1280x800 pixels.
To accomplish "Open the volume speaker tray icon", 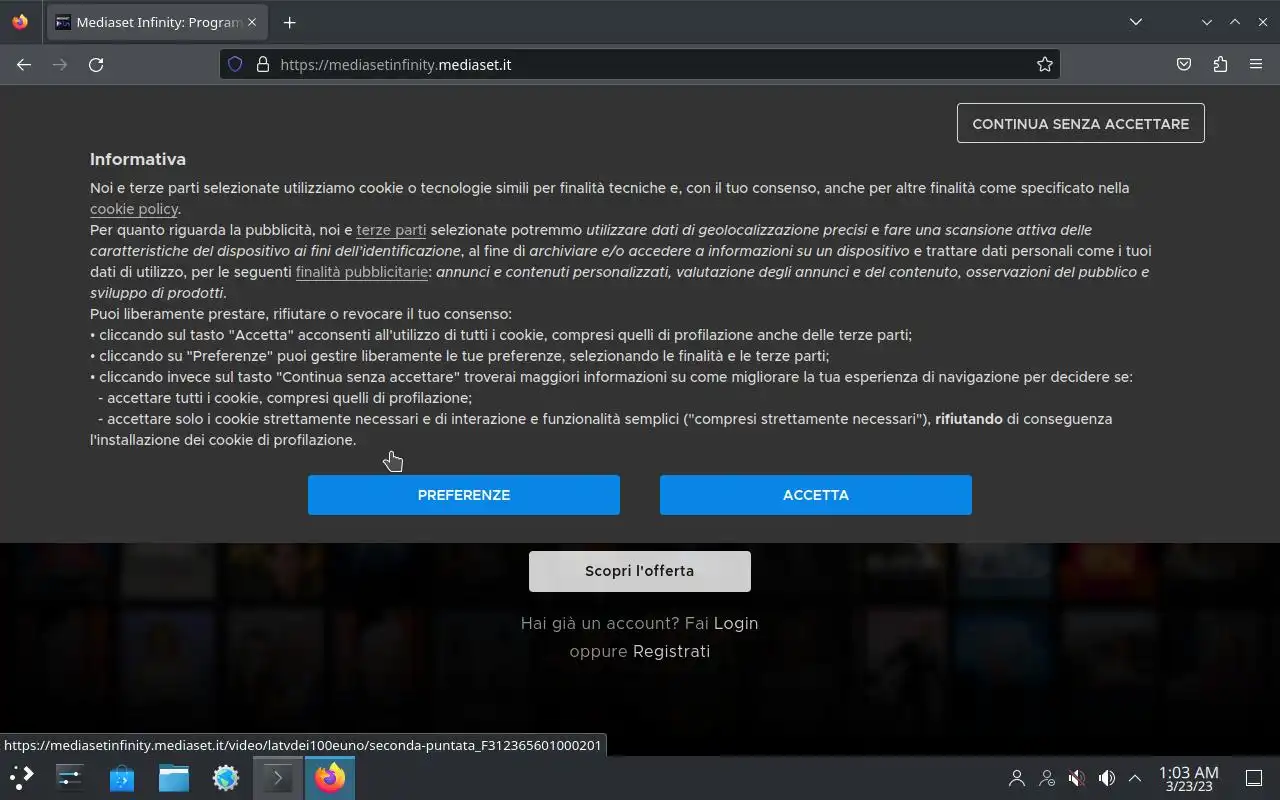I will coord(1107,777).
